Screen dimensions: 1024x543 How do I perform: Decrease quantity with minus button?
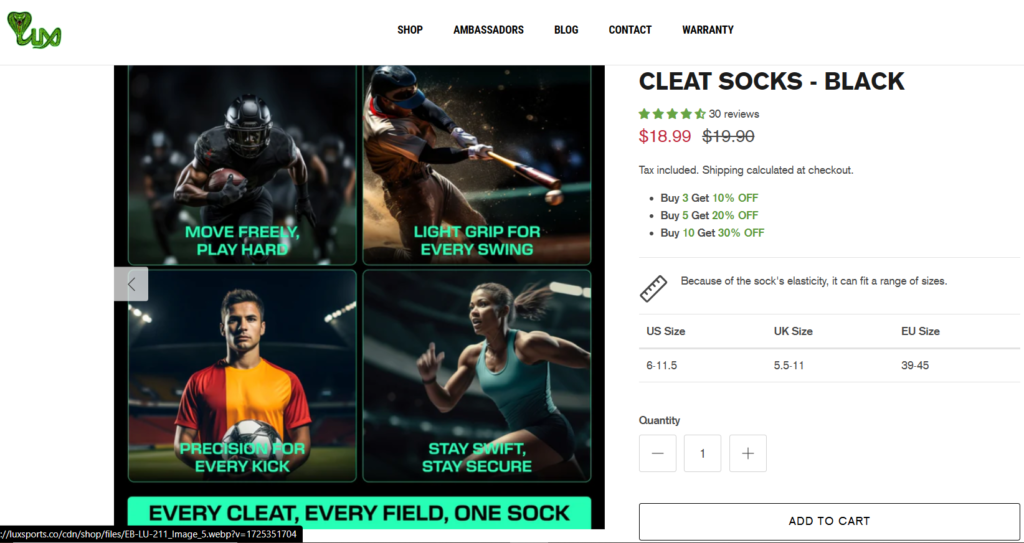[658, 453]
